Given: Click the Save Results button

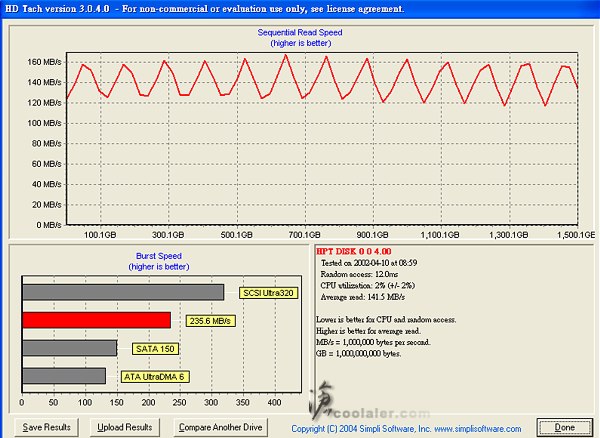Looking at the screenshot, I should [47, 427].
